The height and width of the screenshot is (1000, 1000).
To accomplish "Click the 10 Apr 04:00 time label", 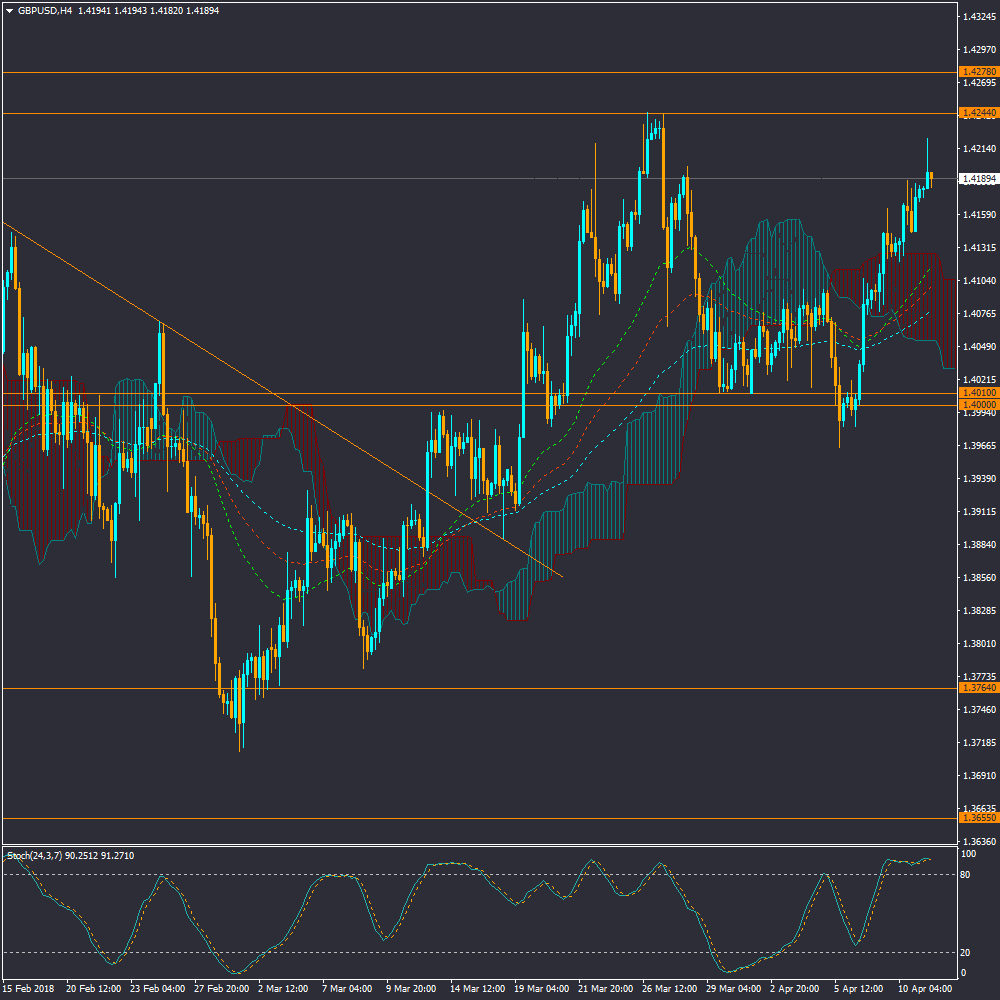I will click(x=923, y=988).
